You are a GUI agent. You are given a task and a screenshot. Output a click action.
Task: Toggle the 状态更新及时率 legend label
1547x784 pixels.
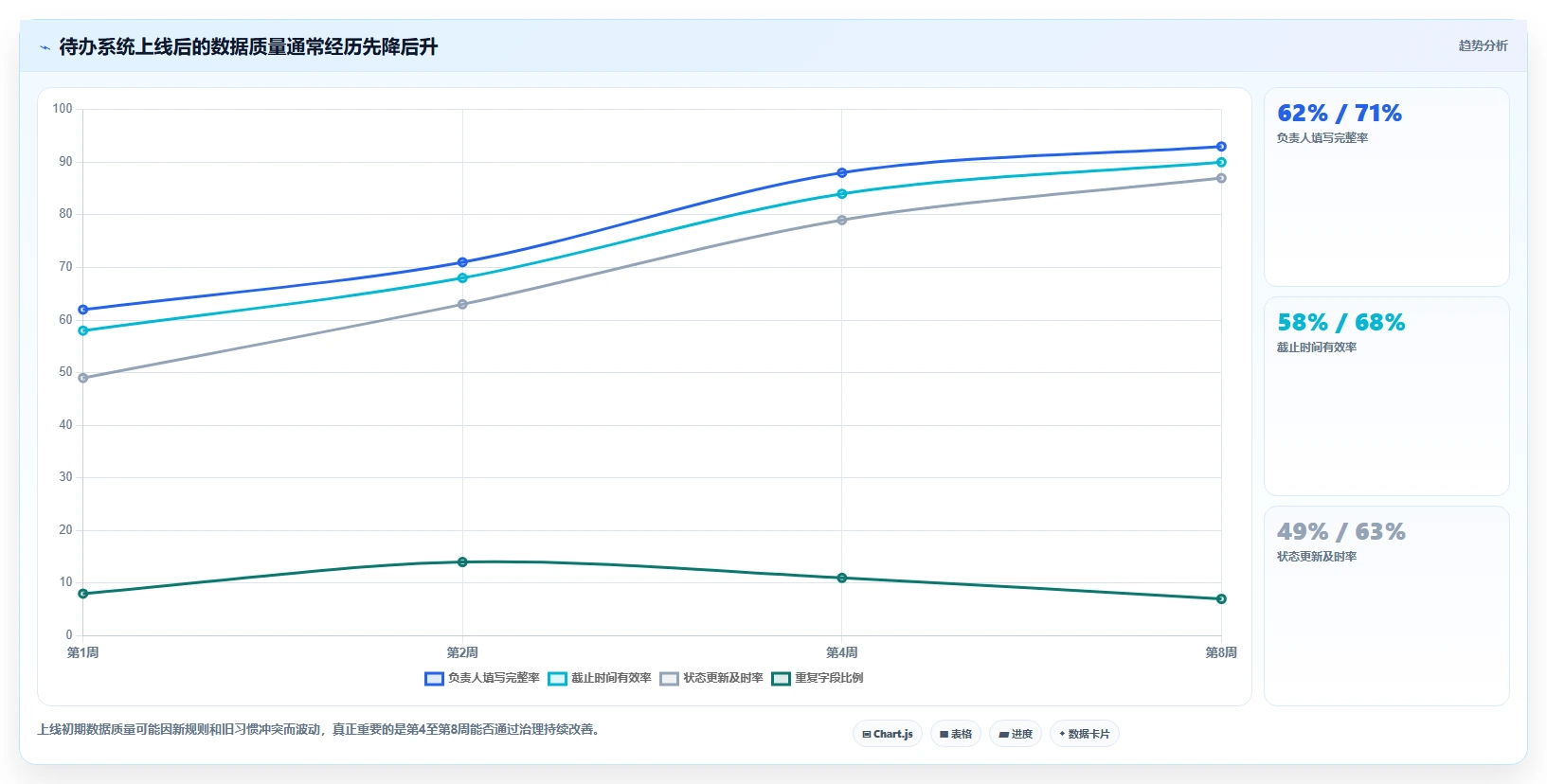(x=723, y=678)
